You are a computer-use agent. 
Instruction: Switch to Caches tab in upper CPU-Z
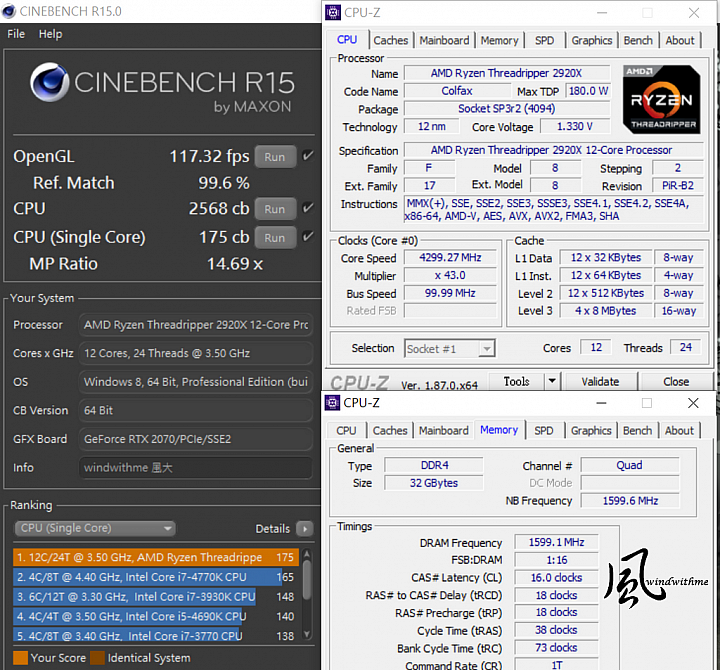point(391,40)
